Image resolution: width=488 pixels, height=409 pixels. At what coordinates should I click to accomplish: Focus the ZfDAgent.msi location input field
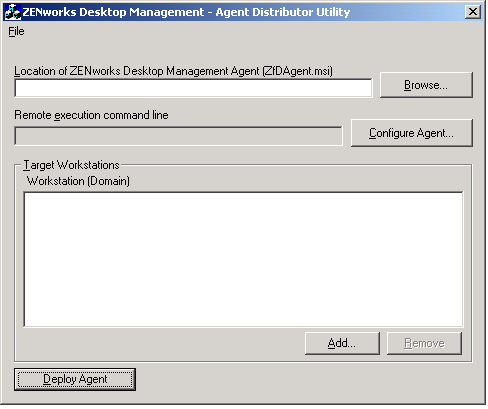(x=193, y=88)
